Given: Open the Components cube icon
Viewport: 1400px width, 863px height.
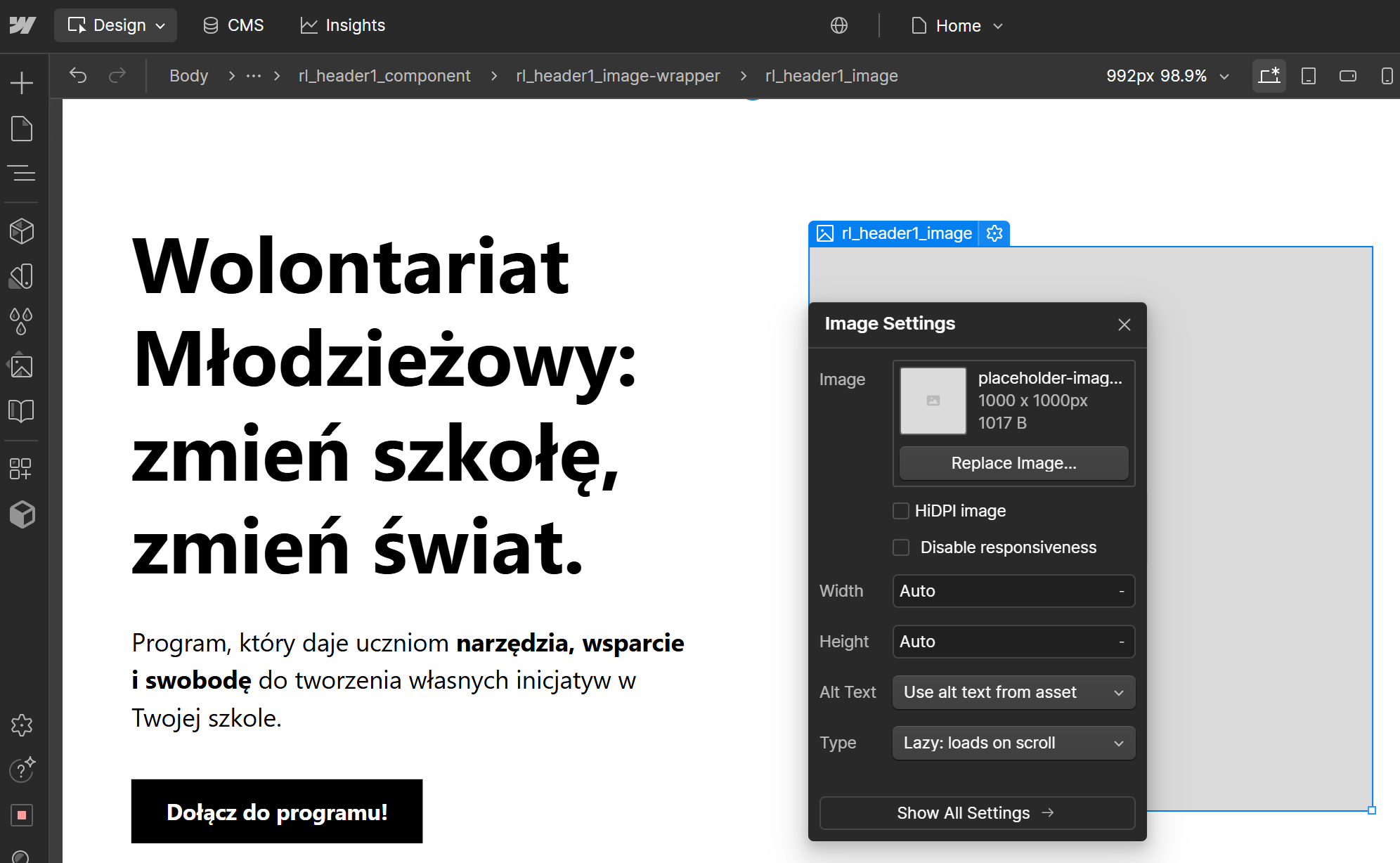Looking at the screenshot, I should pos(22,231).
